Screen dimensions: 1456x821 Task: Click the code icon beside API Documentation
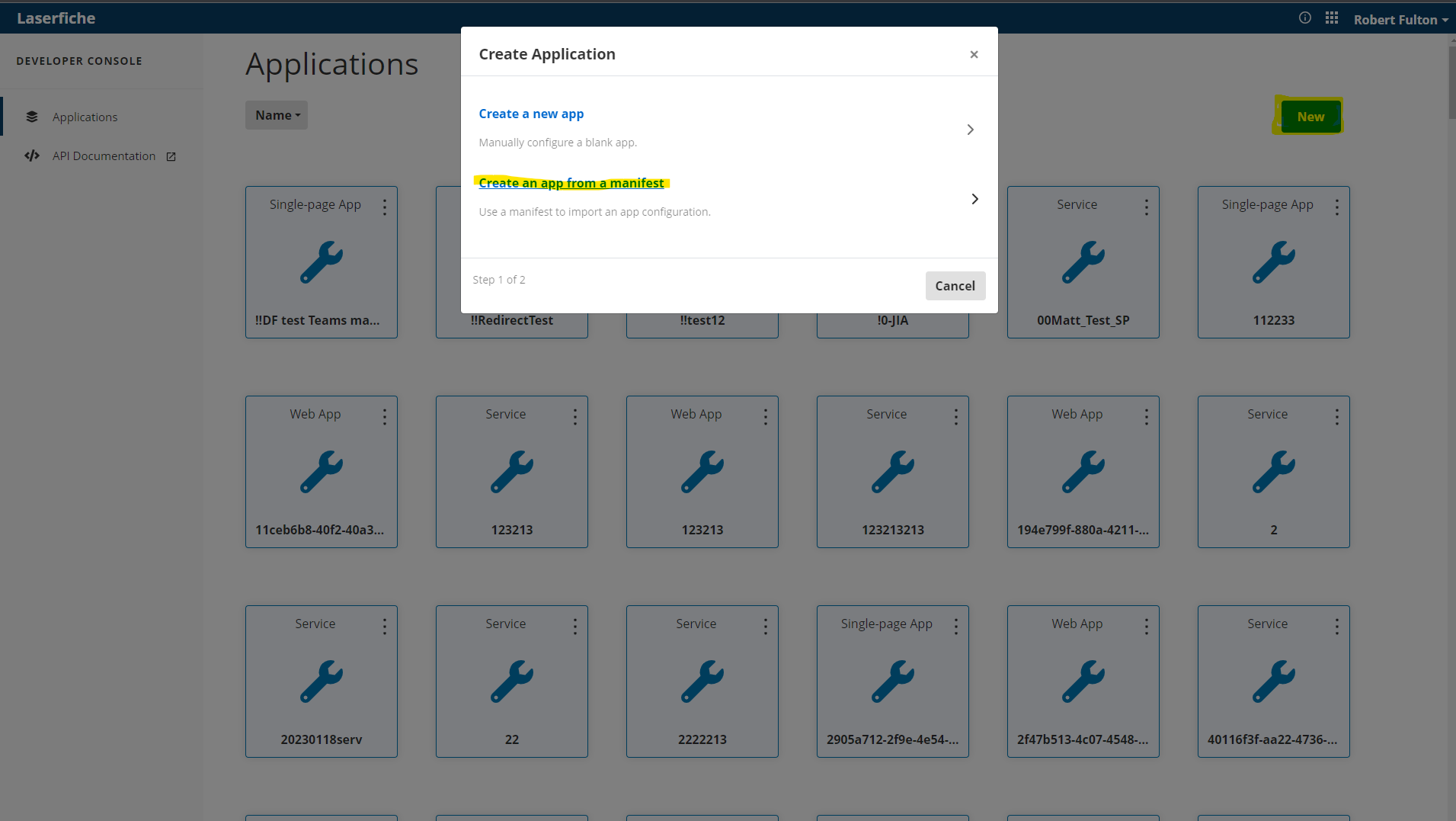coord(31,156)
